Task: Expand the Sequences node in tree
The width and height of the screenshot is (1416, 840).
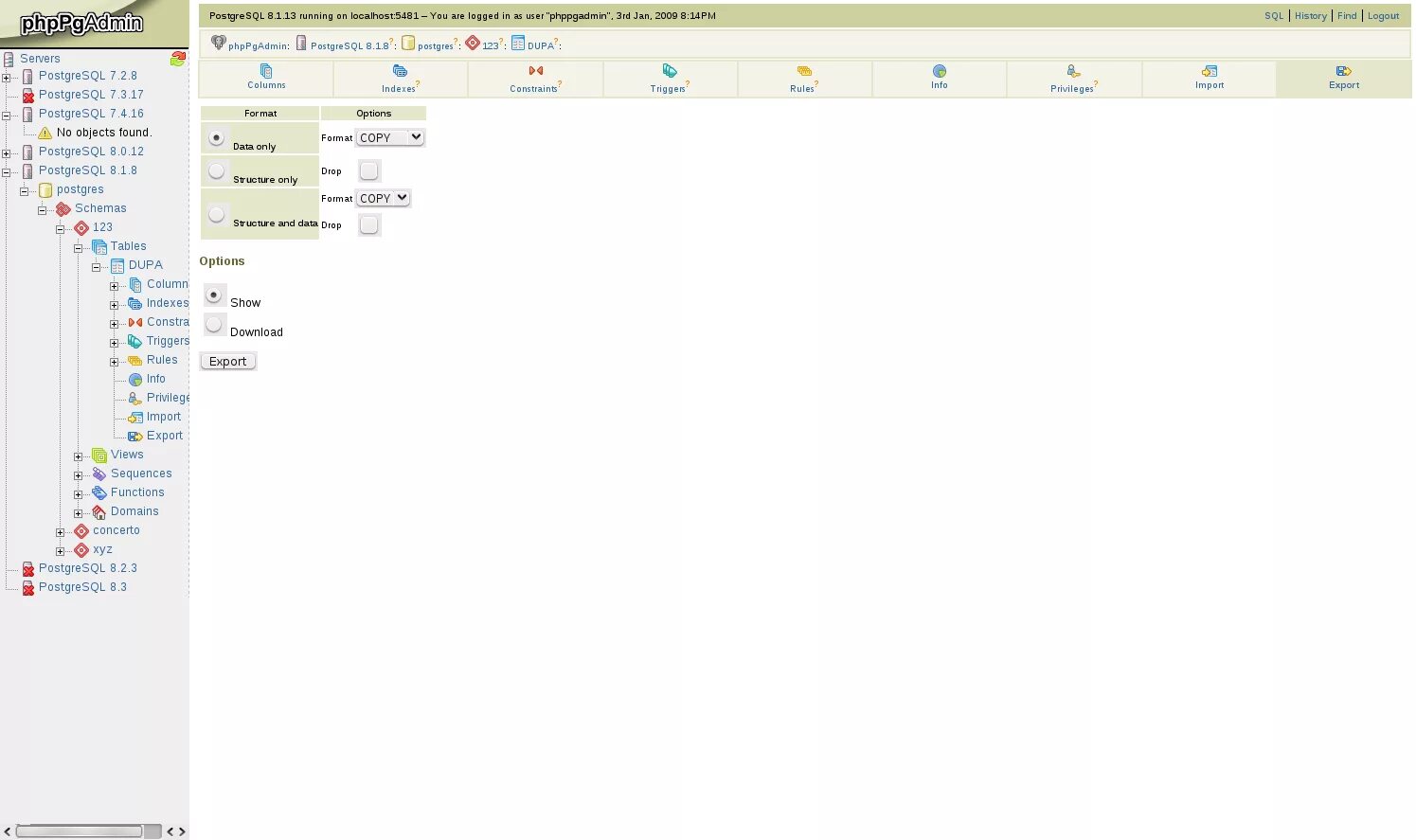Action: click(x=79, y=475)
